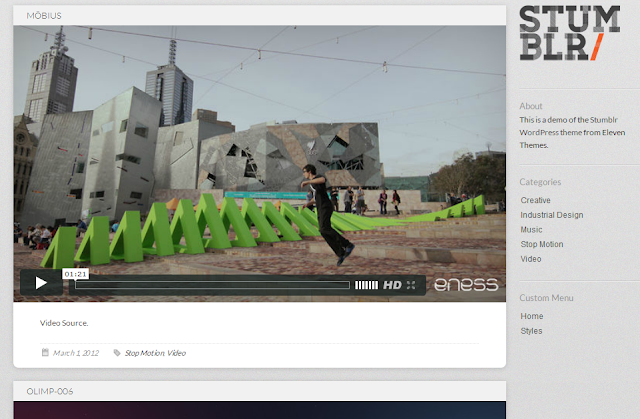This screenshot has height=419, width=640.
Task: Click the OLIMP-006 post image
Action: tap(260, 410)
